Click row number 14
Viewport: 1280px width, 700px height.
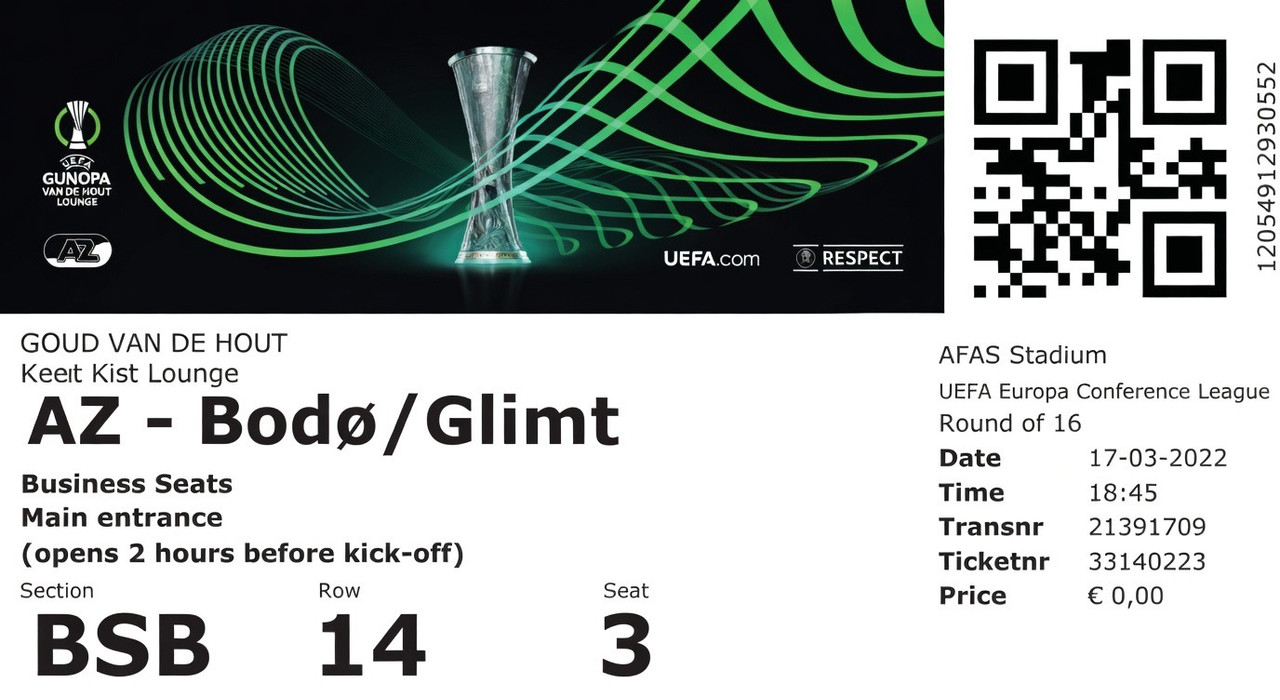(372, 645)
